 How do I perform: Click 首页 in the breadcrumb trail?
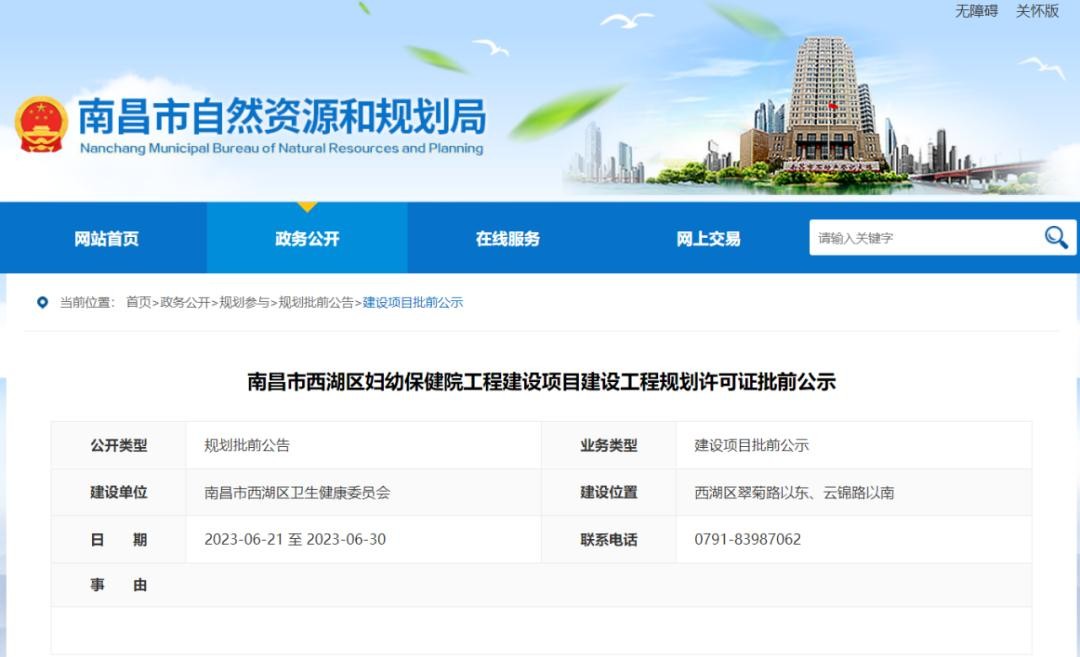pos(138,302)
